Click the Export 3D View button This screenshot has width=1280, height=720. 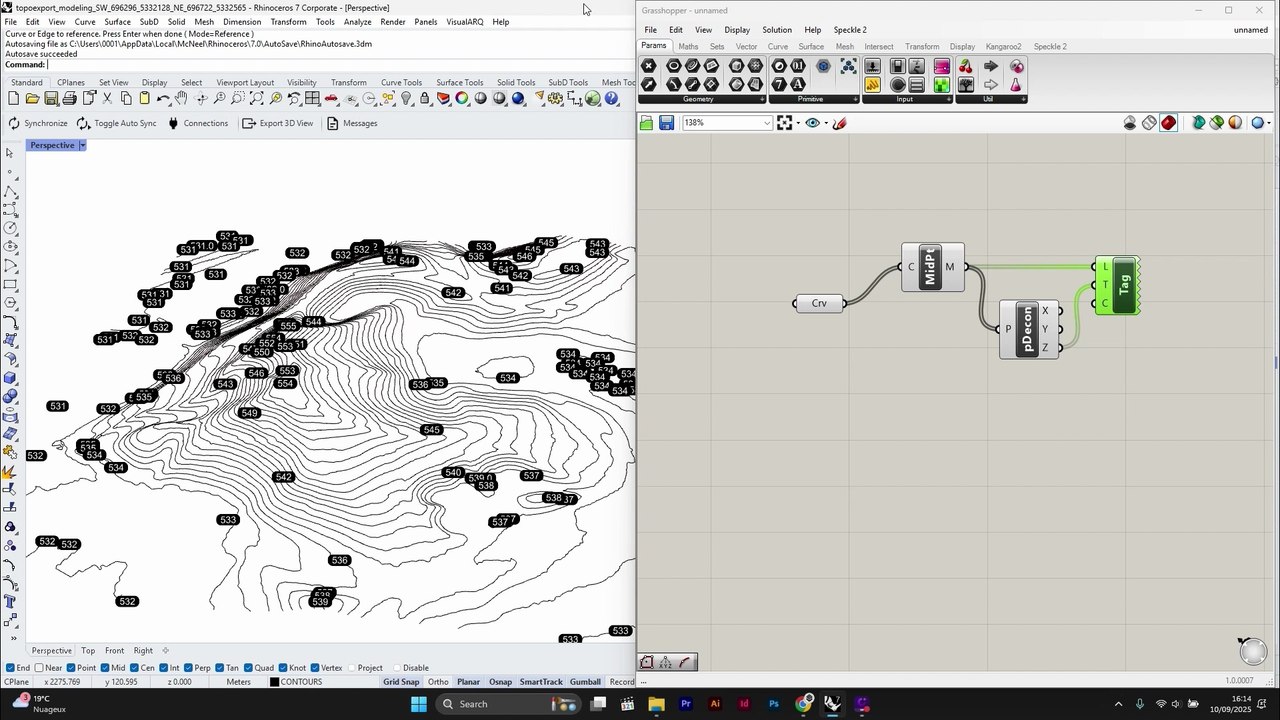(x=277, y=123)
